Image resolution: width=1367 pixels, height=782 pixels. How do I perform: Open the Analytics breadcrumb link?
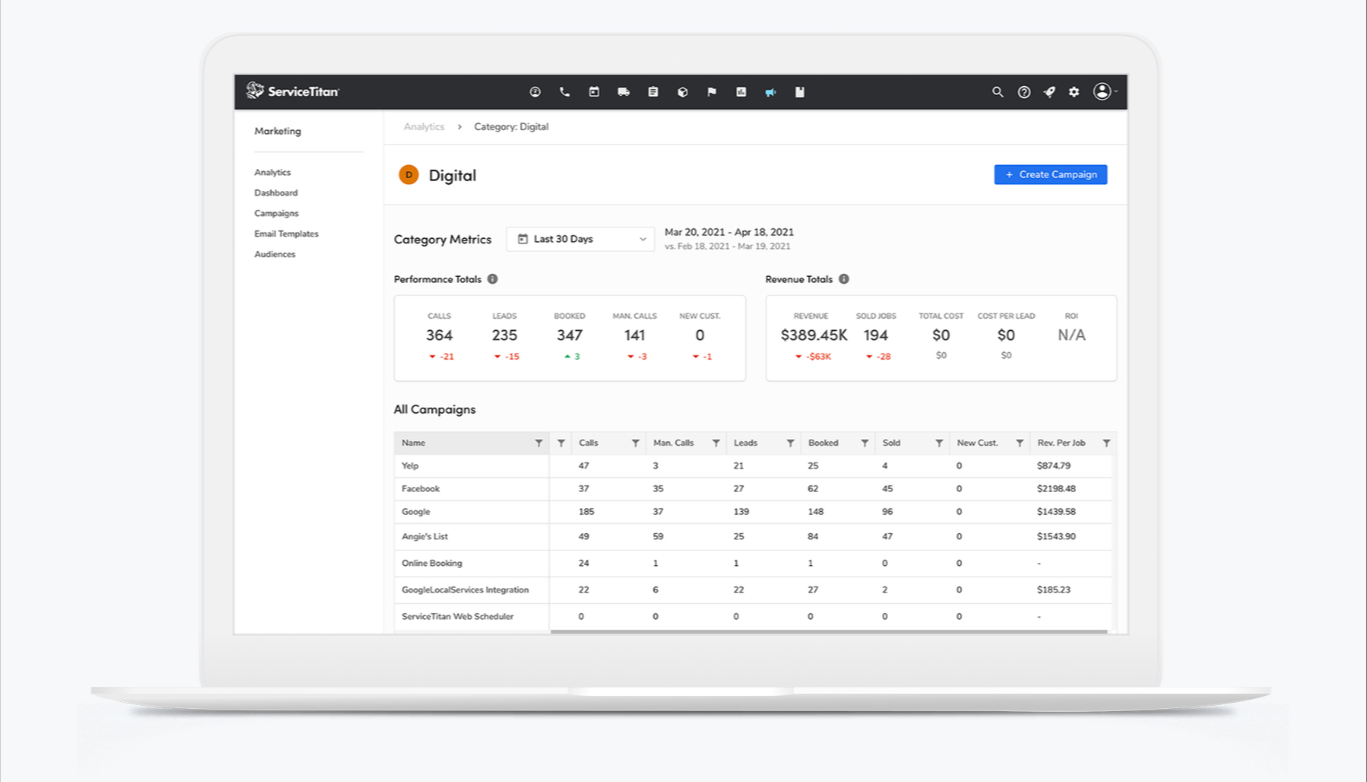coord(424,126)
